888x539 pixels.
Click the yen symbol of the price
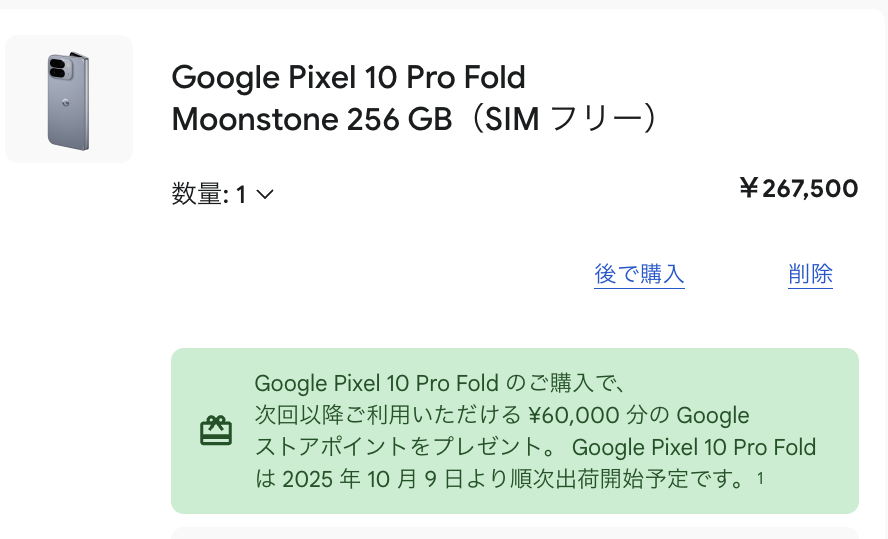click(x=748, y=188)
